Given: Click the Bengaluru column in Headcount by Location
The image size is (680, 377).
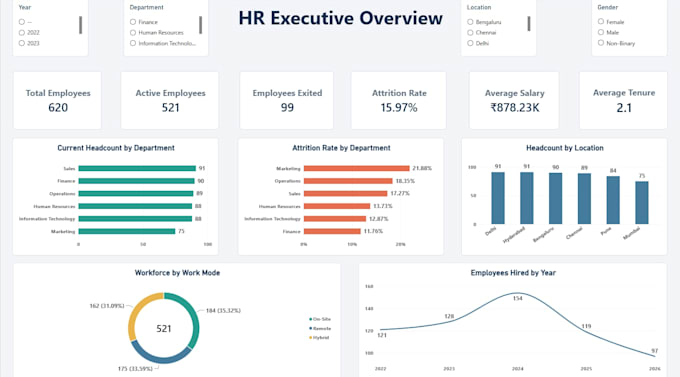Looking at the screenshot, I should 556,199.
